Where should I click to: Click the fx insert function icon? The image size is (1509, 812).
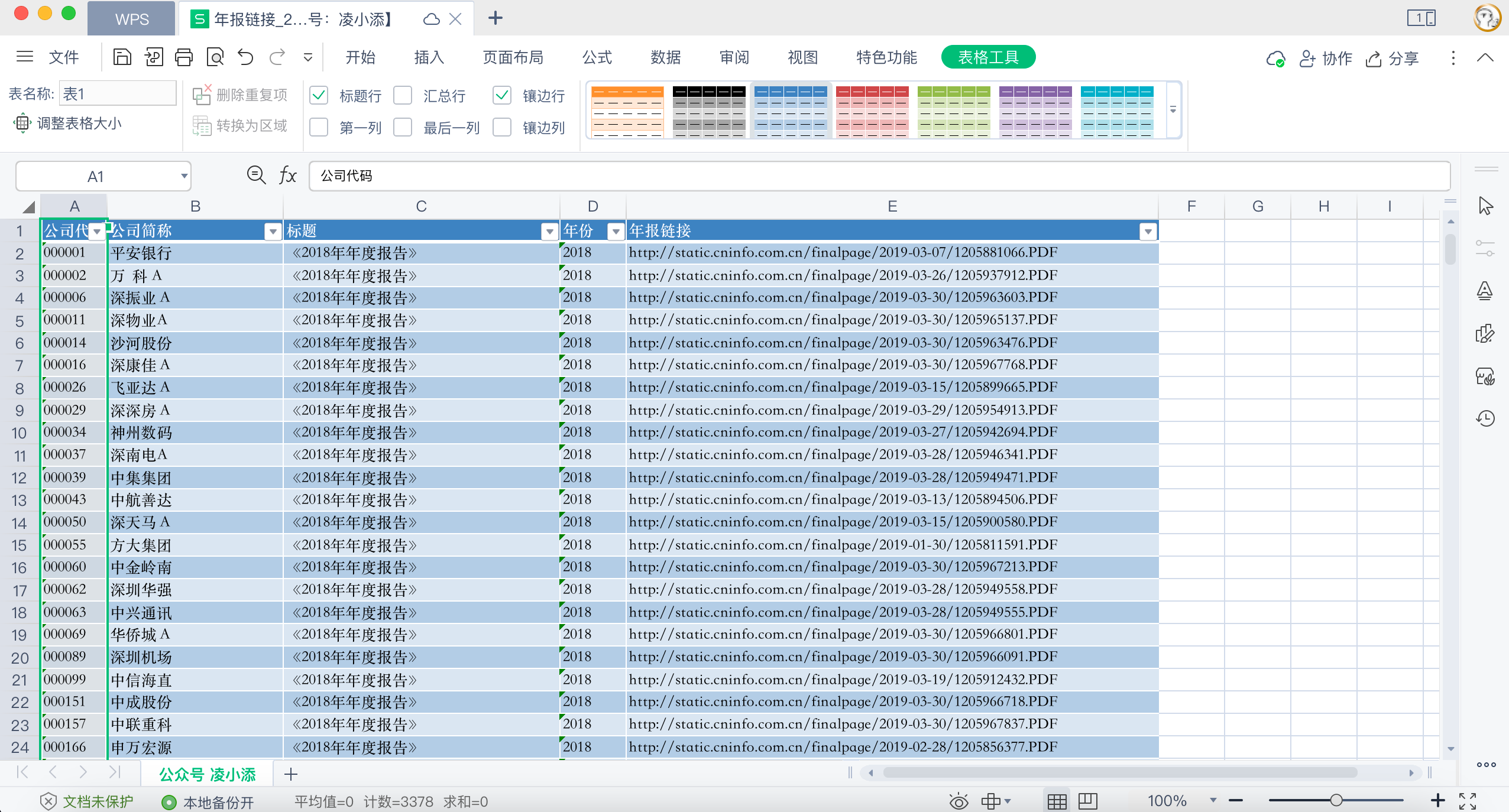coord(288,176)
